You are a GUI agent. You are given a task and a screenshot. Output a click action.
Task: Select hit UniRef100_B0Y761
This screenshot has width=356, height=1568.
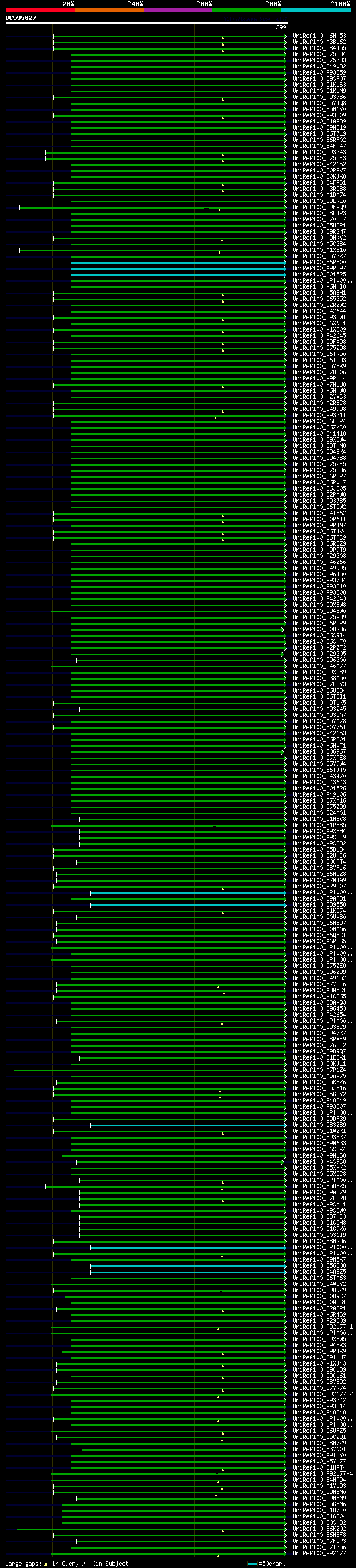(319, 727)
